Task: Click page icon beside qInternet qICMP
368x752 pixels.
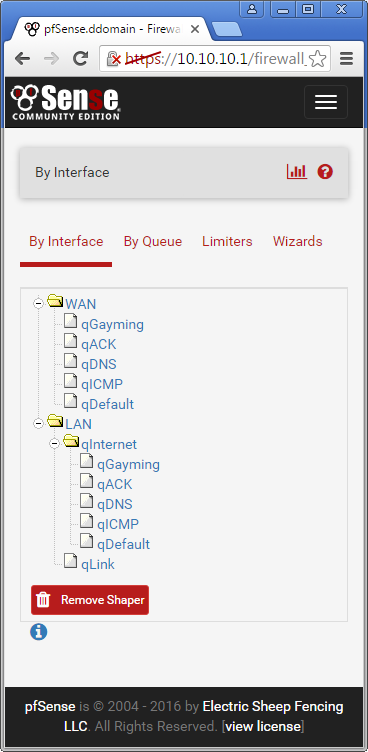Action: tap(86, 521)
